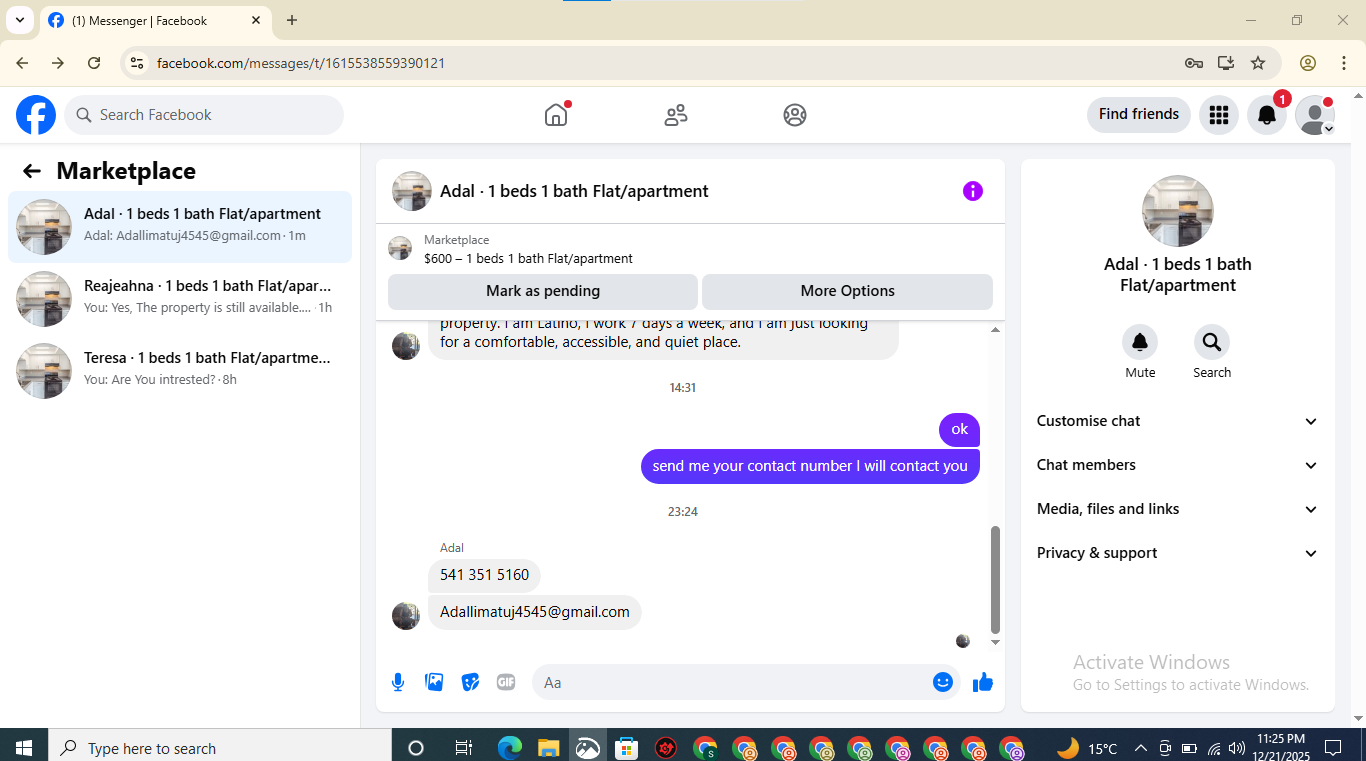Screen dimensions: 1366x761
Task: Click the chat scroll down arrow
Action: (995, 642)
